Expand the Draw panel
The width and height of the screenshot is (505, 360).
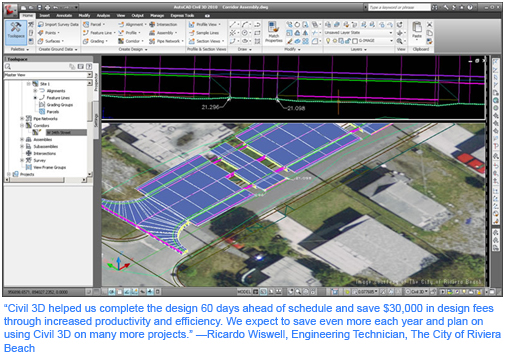coord(245,49)
